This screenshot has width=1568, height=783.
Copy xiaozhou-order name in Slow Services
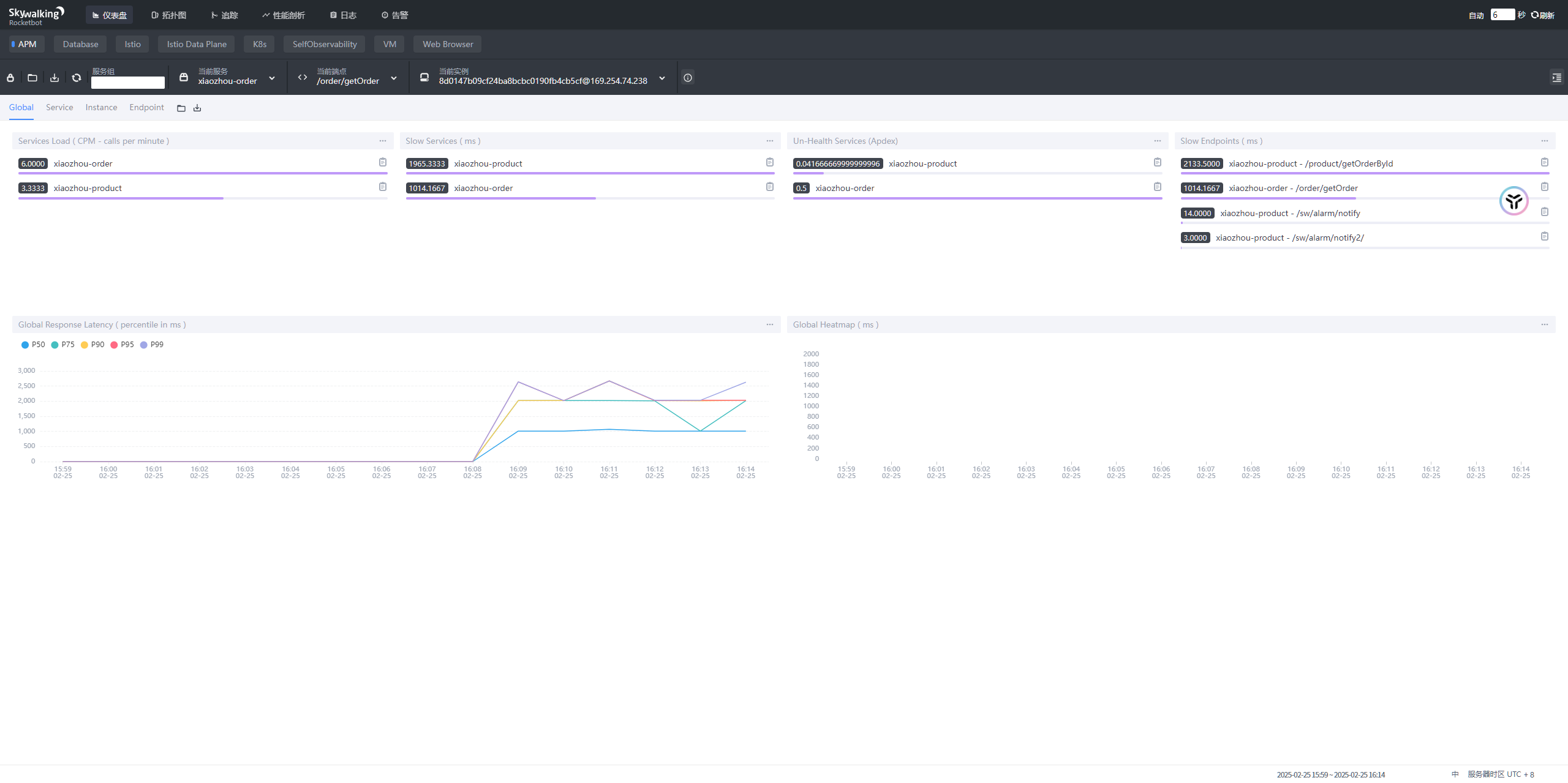point(770,187)
